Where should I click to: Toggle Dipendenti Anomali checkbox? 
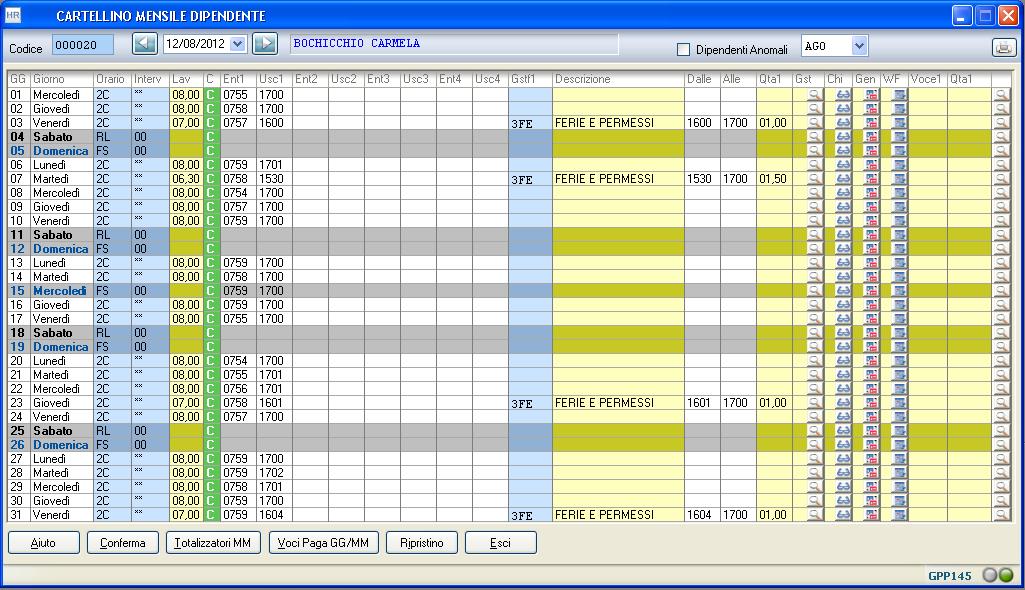[x=683, y=50]
